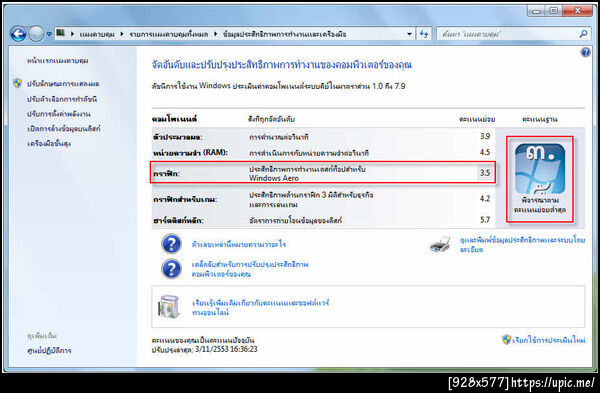Select the processor row scoring 3.9
Viewport: 600px width, 393px height.
tap(323, 137)
